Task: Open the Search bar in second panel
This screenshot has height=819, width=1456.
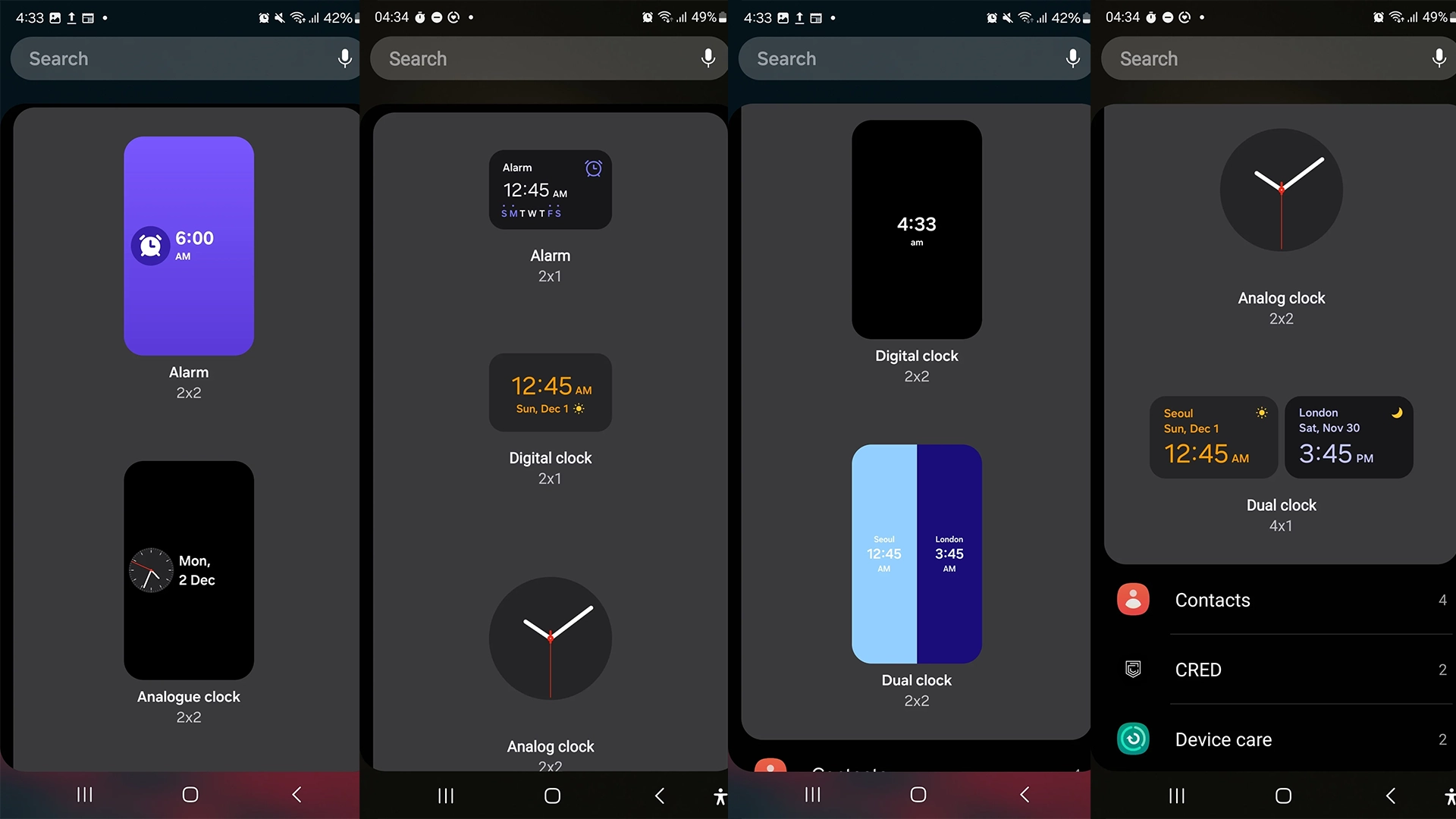Action: click(545, 58)
